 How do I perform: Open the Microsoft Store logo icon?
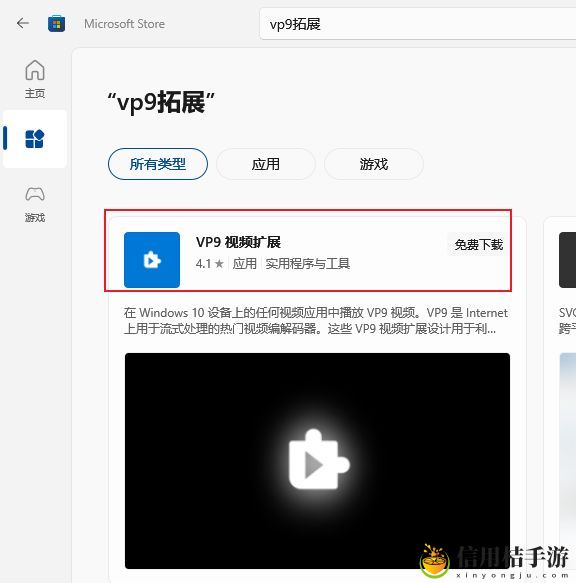pos(57,24)
